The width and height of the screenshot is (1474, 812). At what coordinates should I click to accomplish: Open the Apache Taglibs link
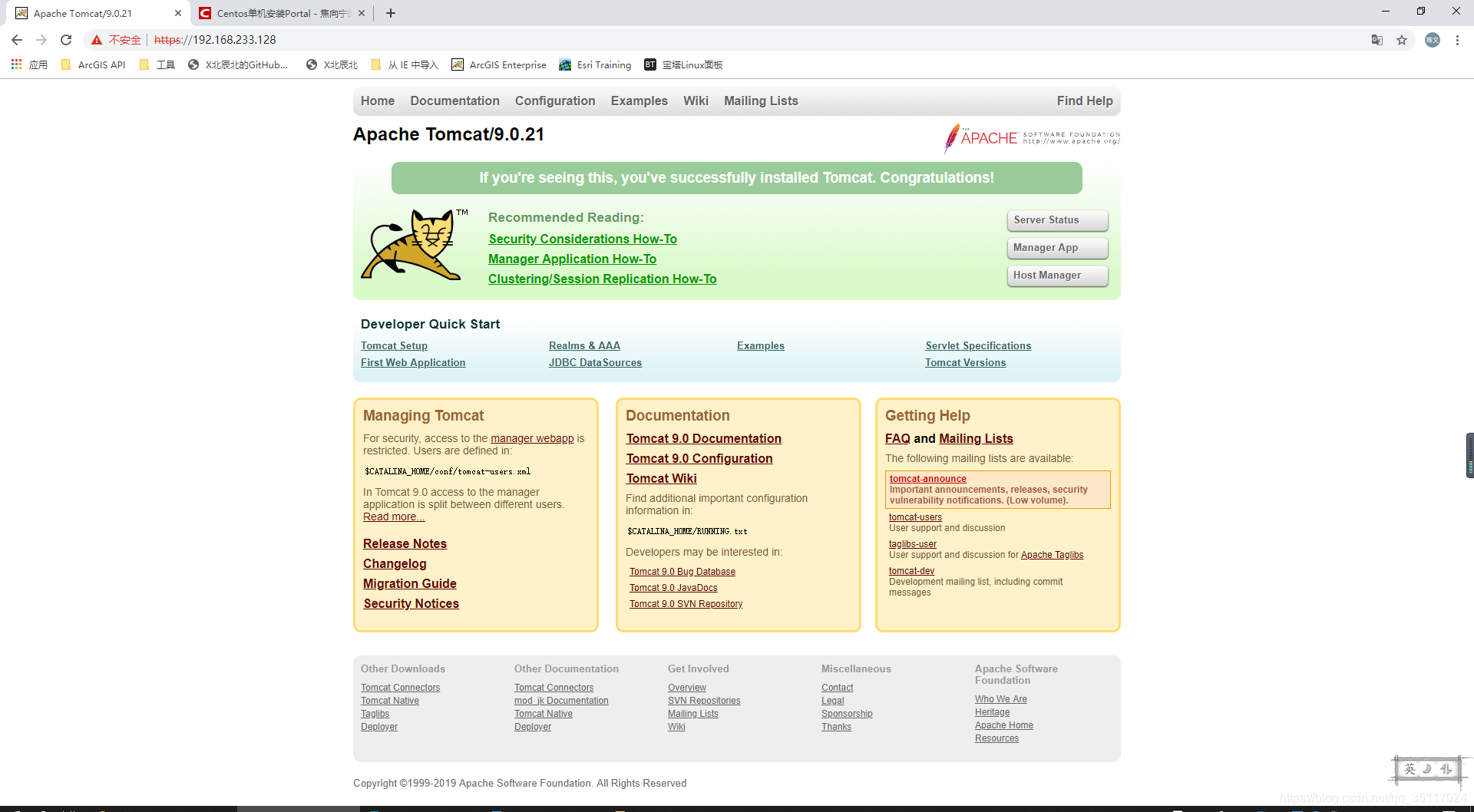pos(1052,555)
